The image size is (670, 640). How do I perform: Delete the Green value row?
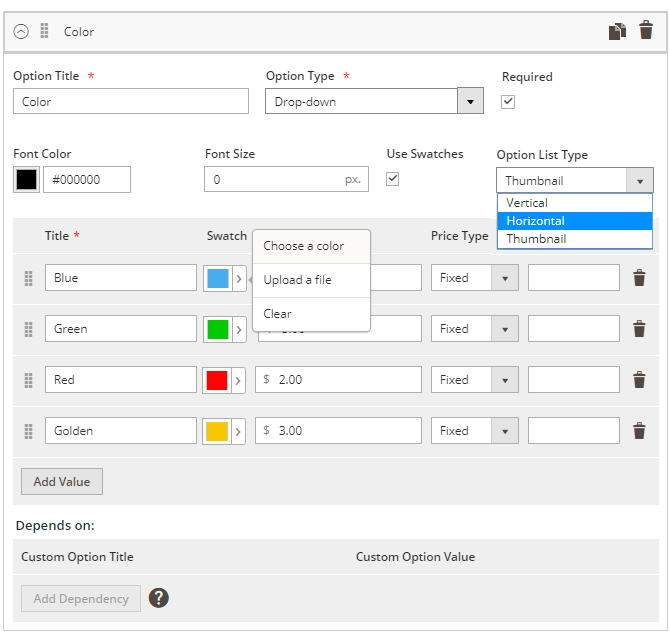[639, 329]
